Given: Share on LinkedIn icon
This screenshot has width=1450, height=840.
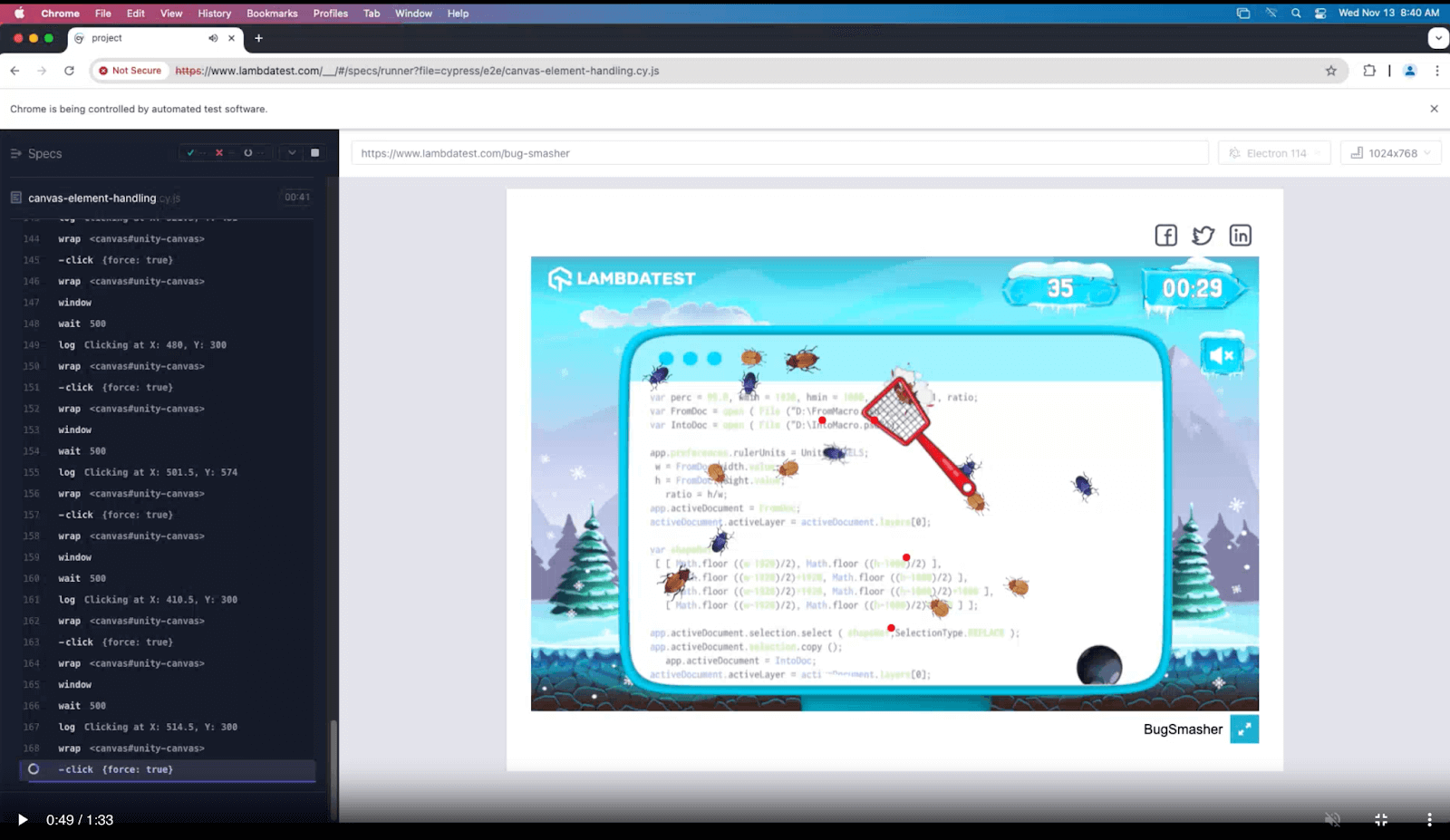Looking at the screenshot, I should click(1240, 236).
